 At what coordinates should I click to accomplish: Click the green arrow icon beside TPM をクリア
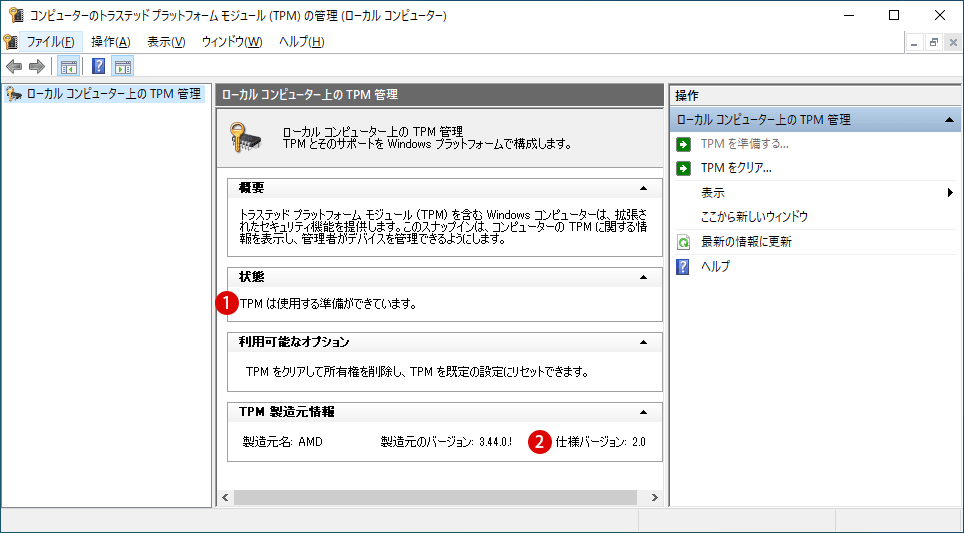(683, 168)
